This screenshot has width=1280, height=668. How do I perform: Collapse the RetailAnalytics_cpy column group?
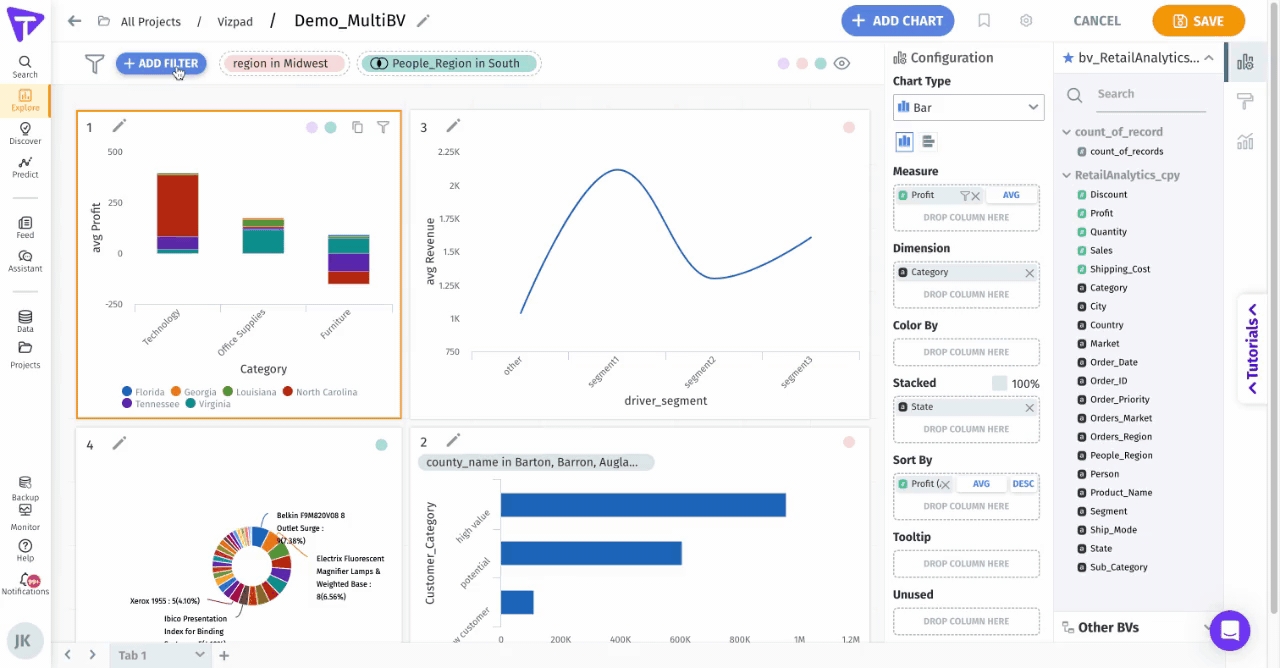[x=1067, y=175]
